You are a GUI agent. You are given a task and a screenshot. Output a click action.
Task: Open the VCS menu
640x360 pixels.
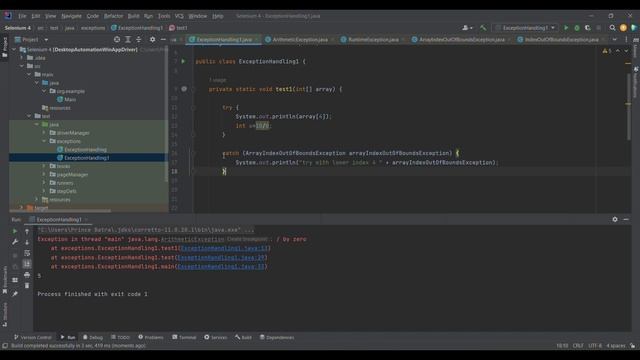click(x=179, y=16)
